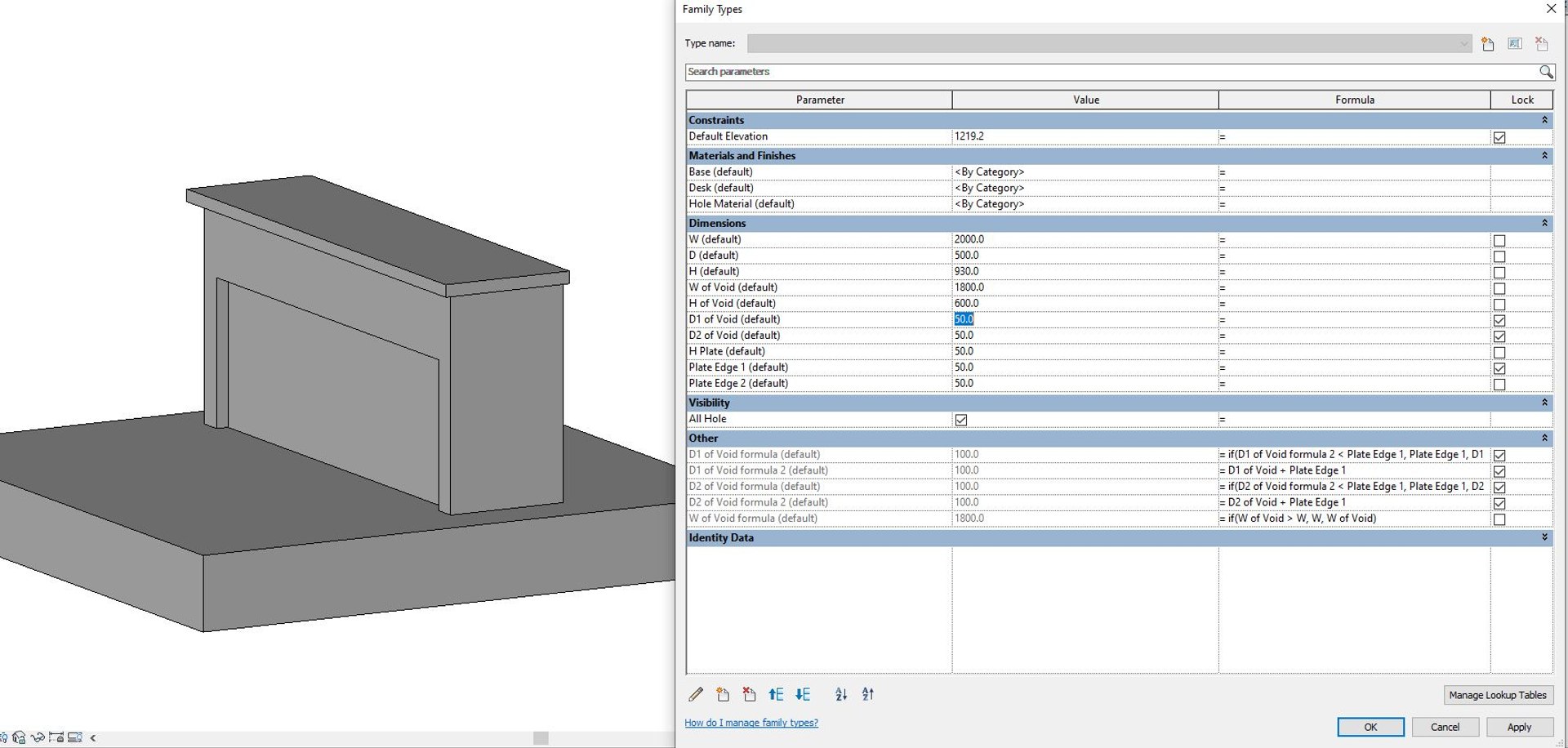Viewport: 1568px width, 748px height.
Task: Click the Delete Type icon
Action: 1542,44
